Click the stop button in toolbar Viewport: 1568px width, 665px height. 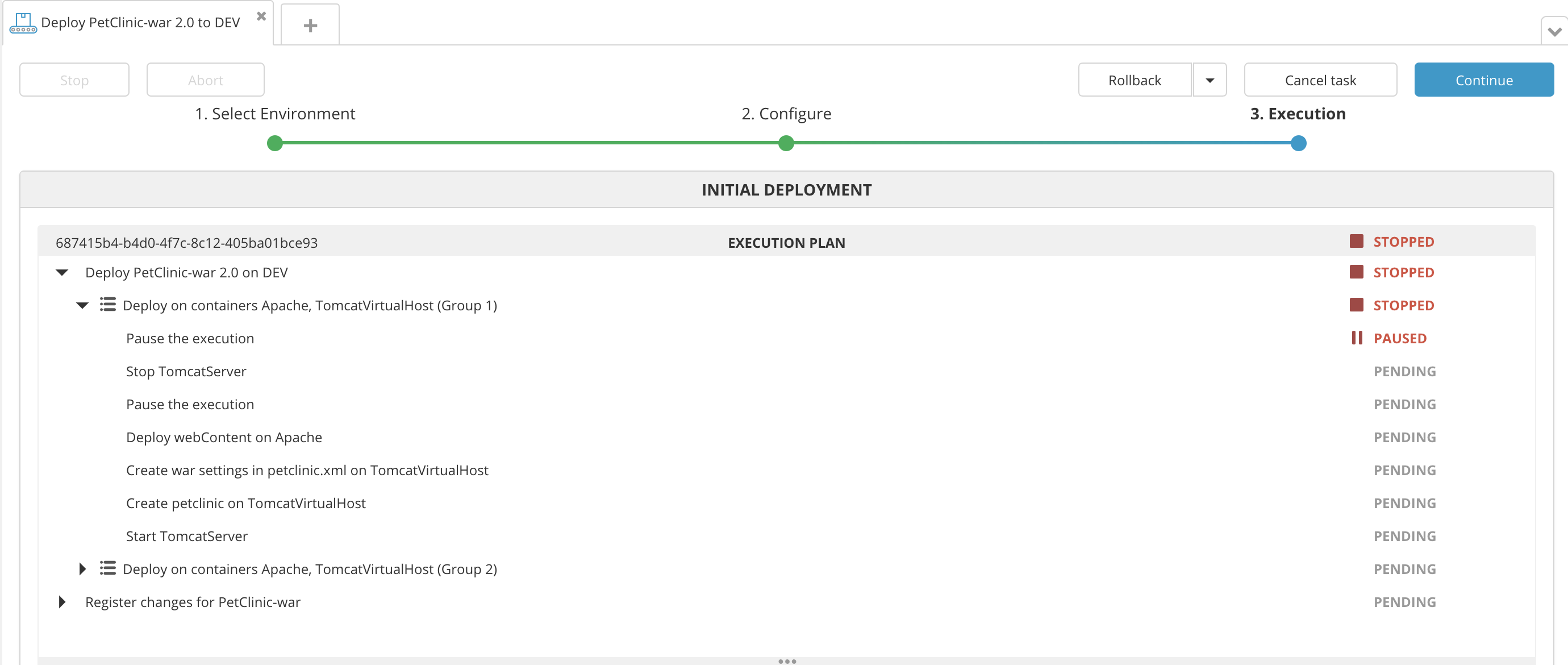coord(75,80)
